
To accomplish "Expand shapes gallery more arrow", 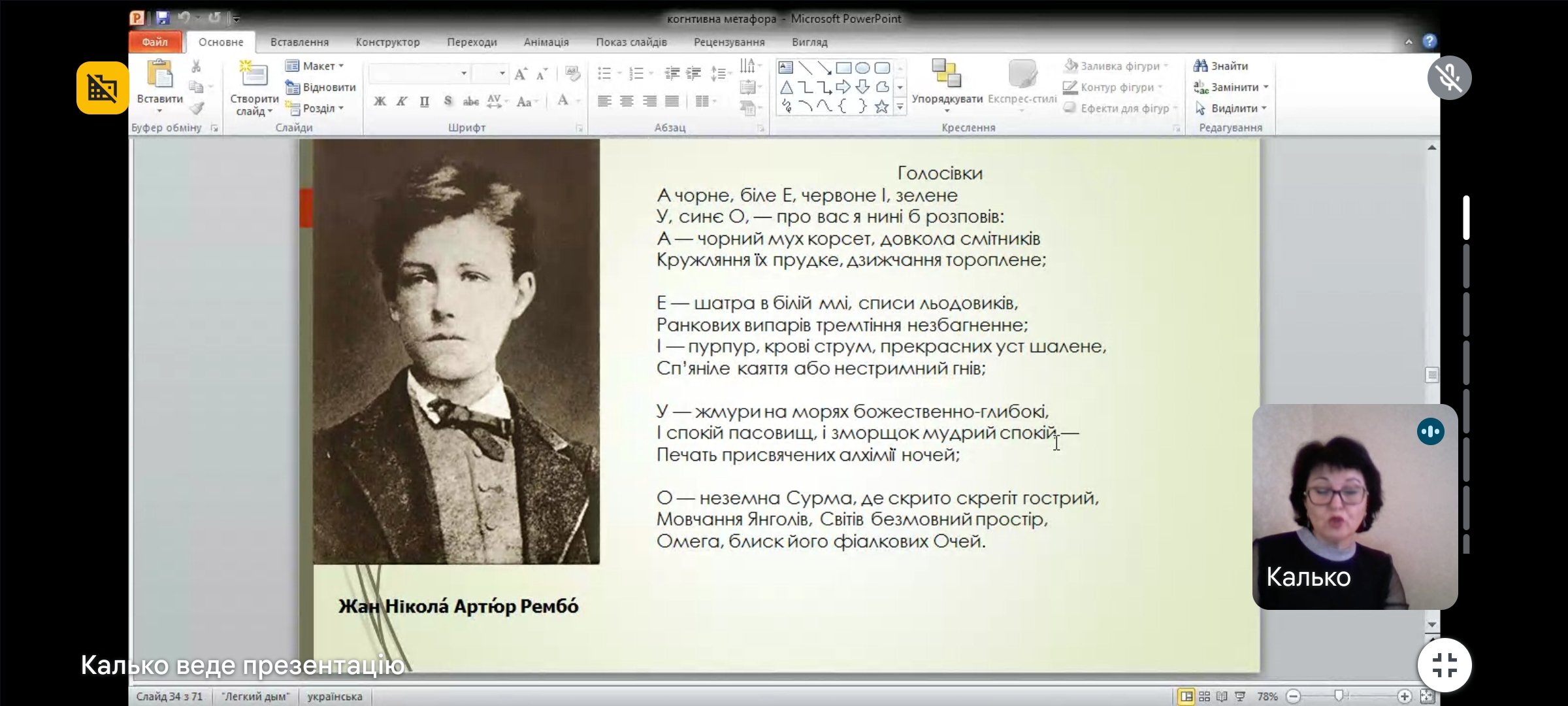I will click(x=900, y=107).
